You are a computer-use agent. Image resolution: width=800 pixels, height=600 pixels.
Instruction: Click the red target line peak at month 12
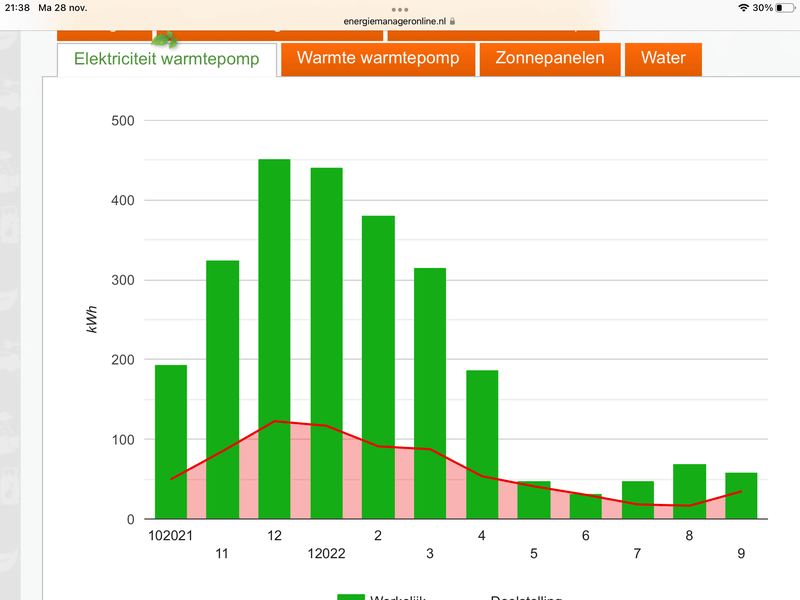(x=274, y=421)
